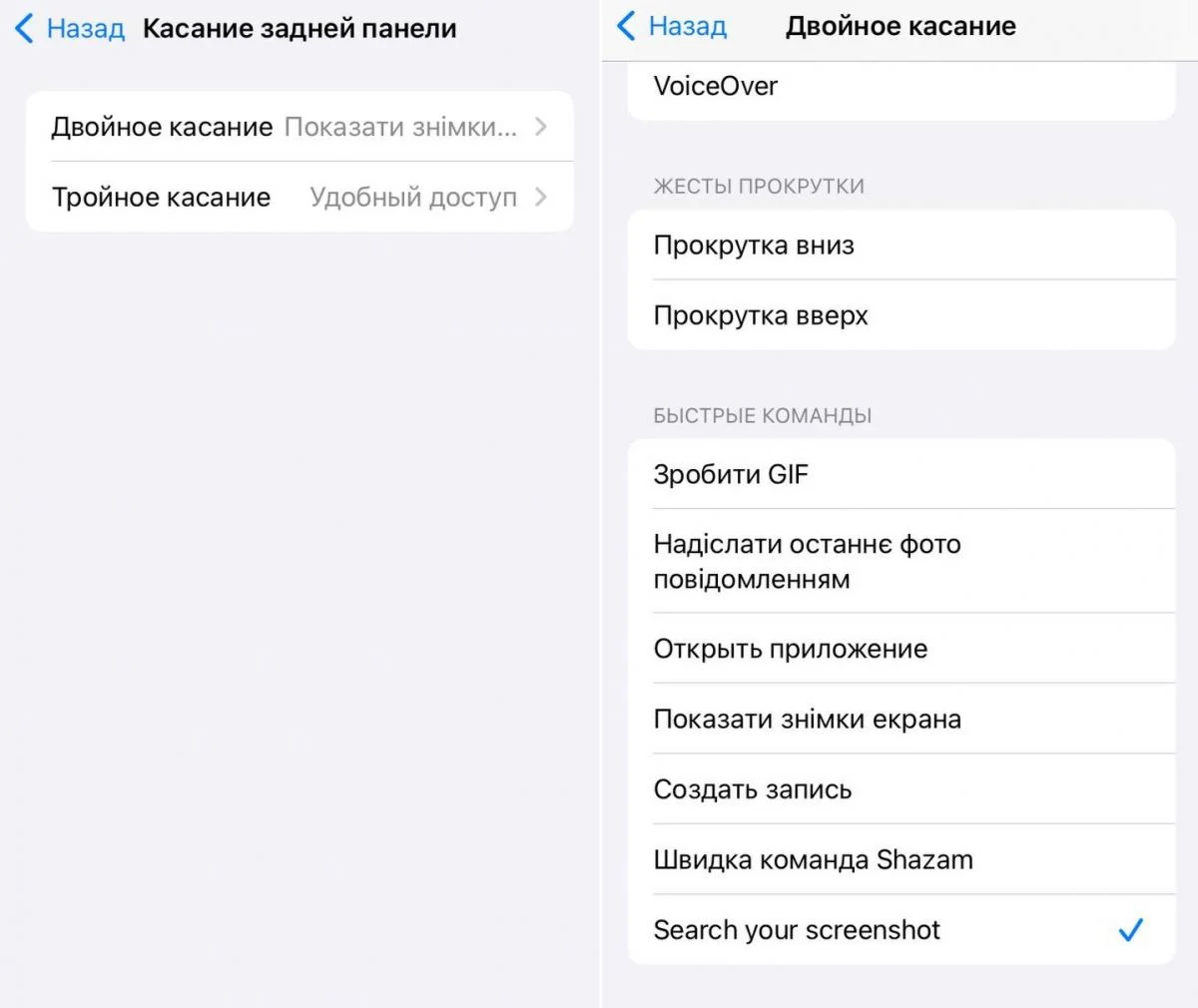The width and height of the screenshot is (1198, 1008).
Task: Tap the back chevron on Двойное касание screen
Action: tap(626, 26)
